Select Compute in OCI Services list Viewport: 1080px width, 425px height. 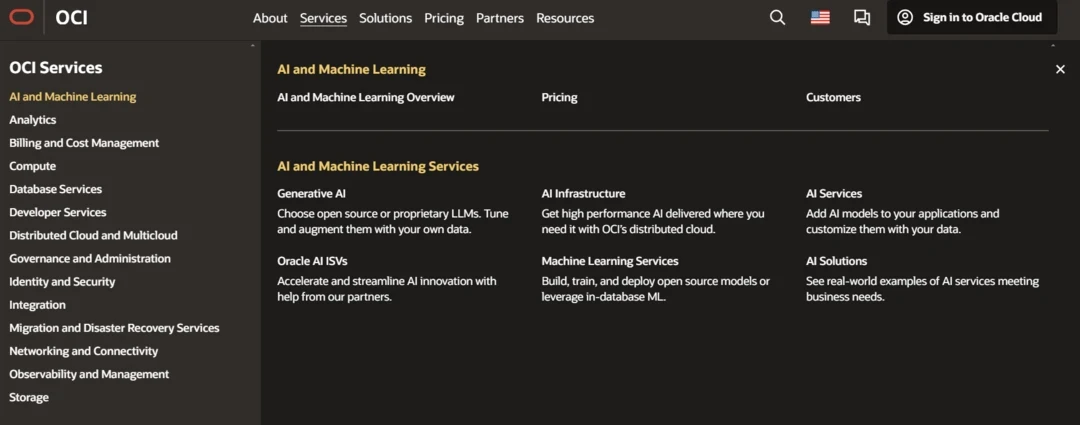[33, 166]
